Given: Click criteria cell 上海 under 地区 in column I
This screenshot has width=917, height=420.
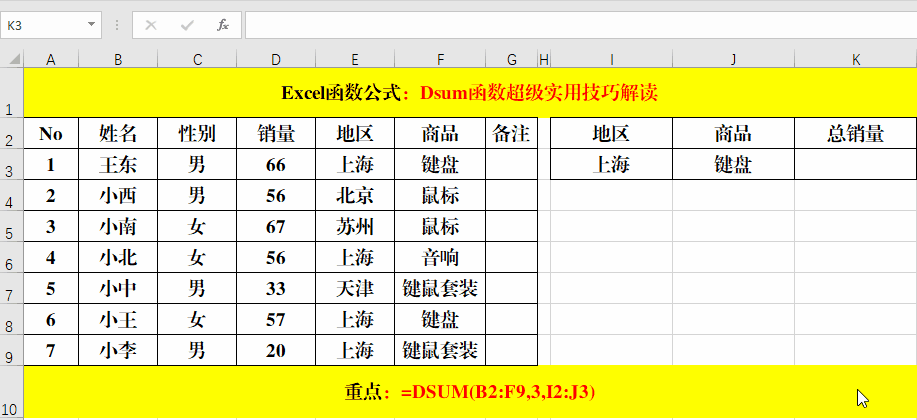Looking at the screenshot, I should click(x=611, y=165).
